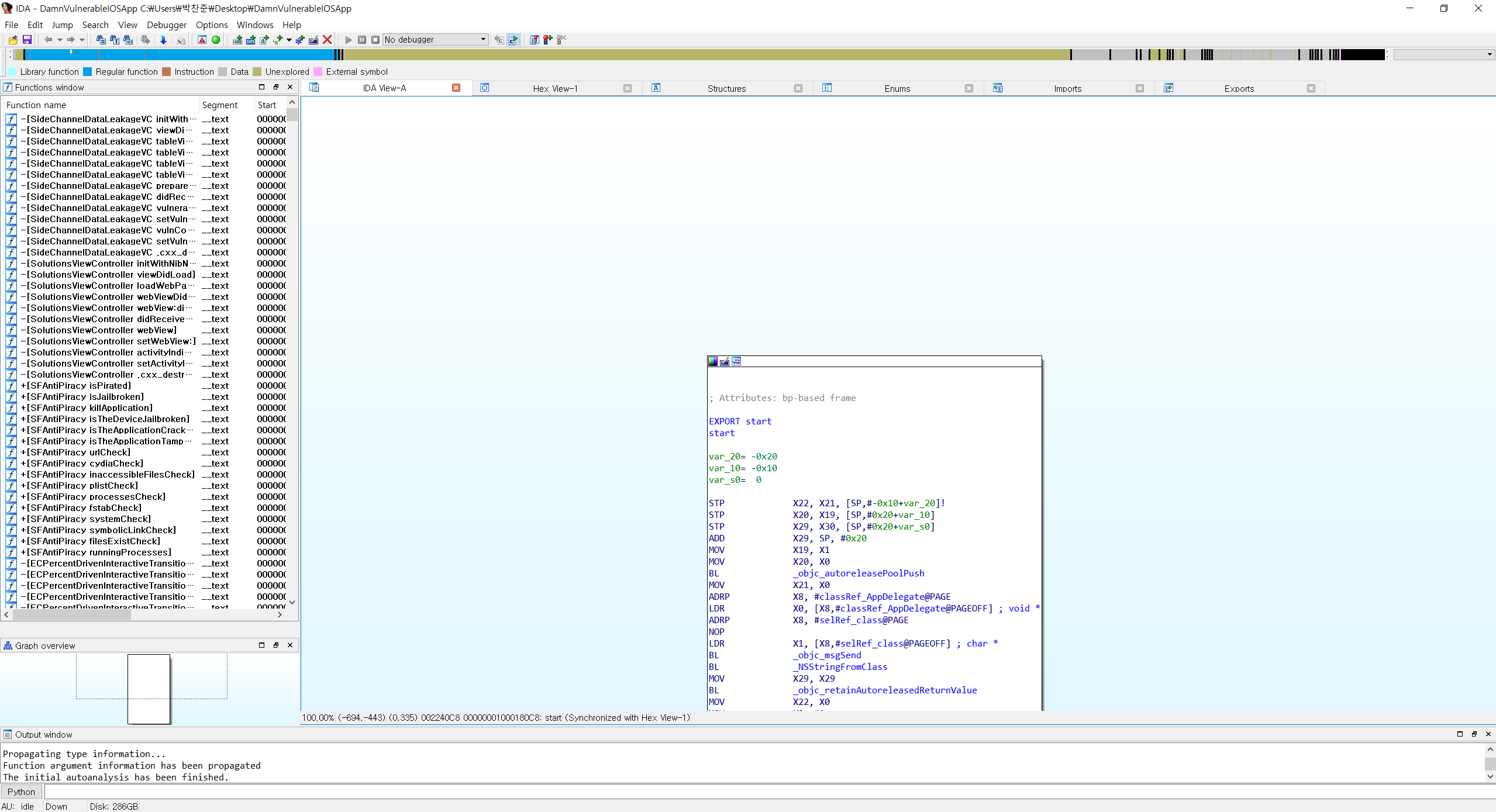The width and height of the screenshot is (1496, 812).
Task: Click the Regular function color swatch
Action: coord(88,71)
